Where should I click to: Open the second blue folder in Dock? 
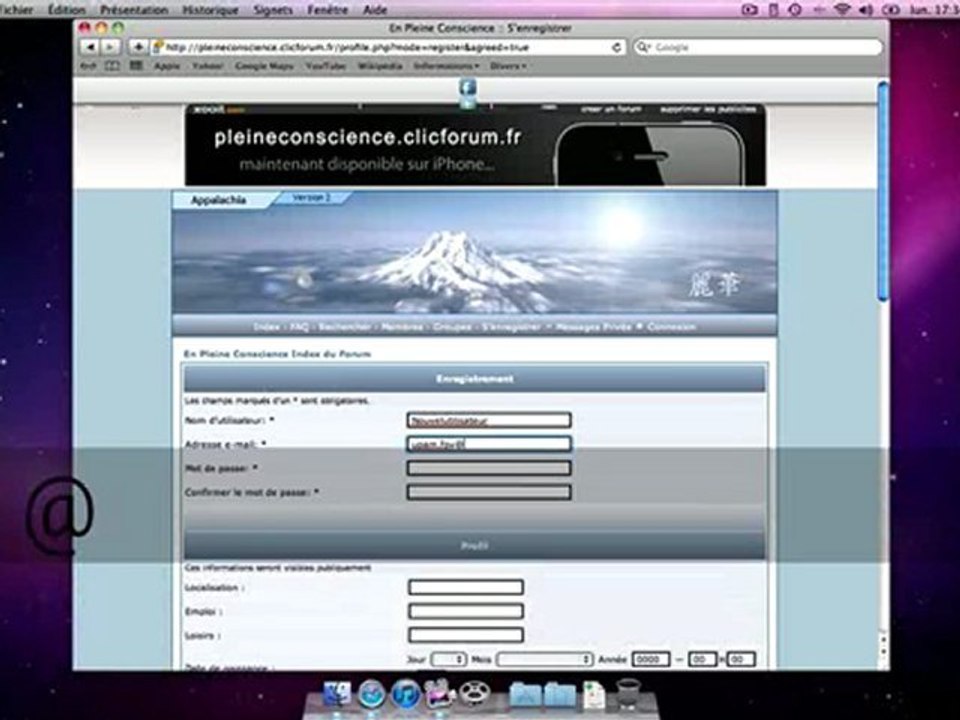[560, 695]
